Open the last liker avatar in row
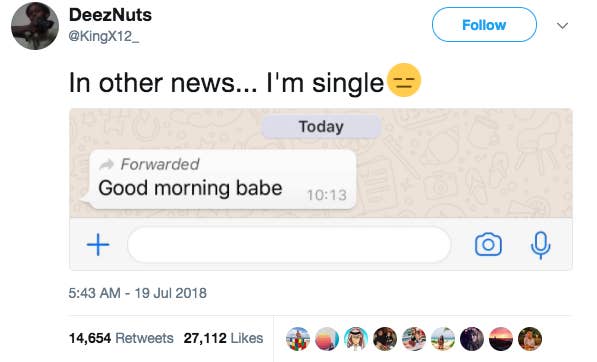597x362 pixels. [530, 338]
